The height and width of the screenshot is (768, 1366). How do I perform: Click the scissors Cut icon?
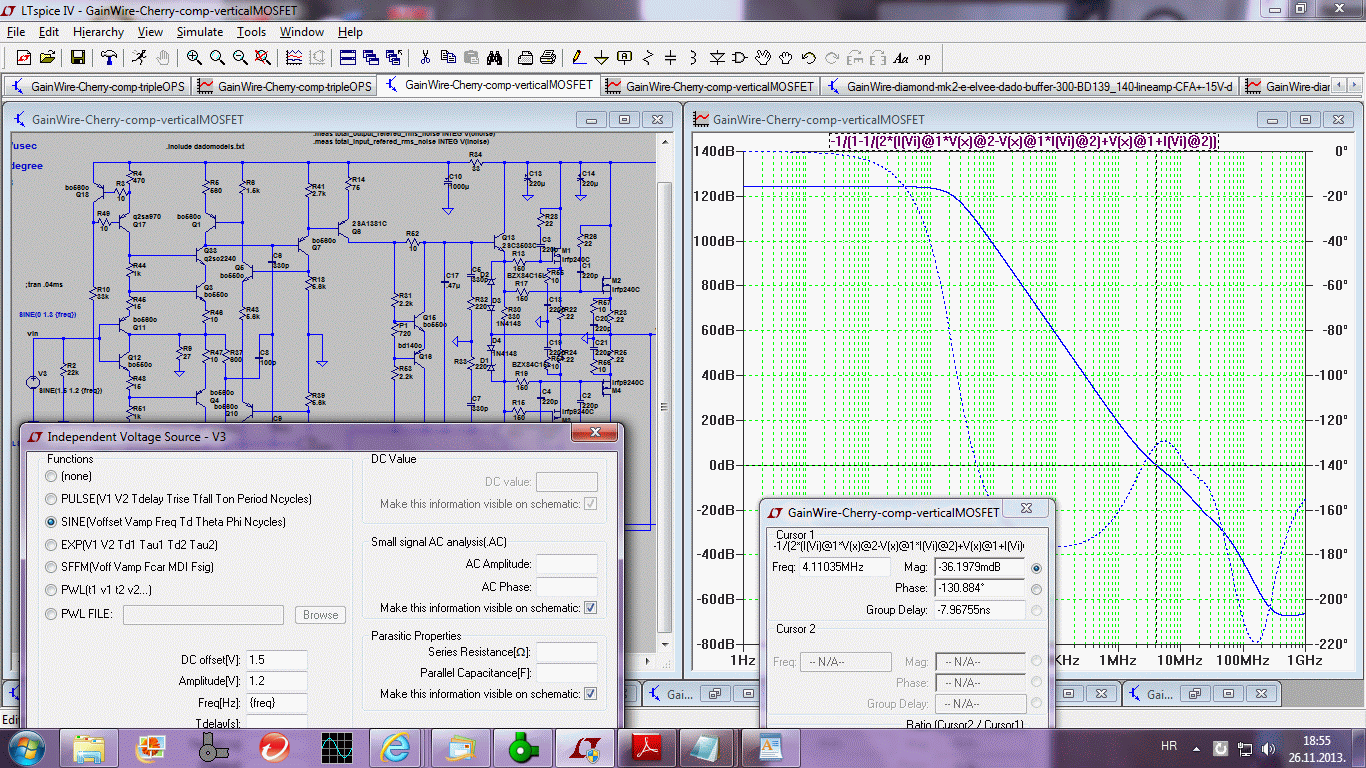tap(425, 57)
